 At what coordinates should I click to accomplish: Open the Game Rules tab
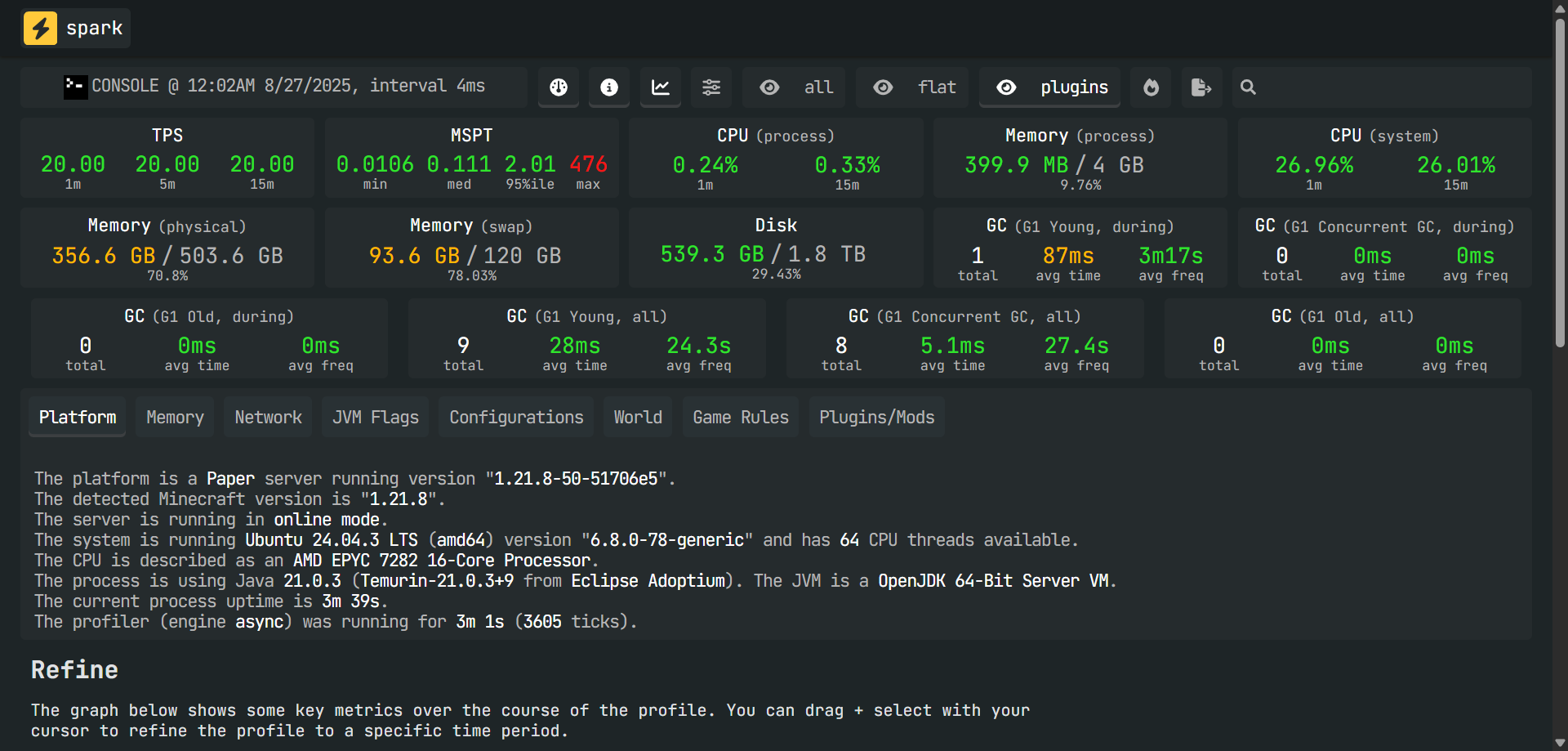pyautogui.click(x=741, y=418)
